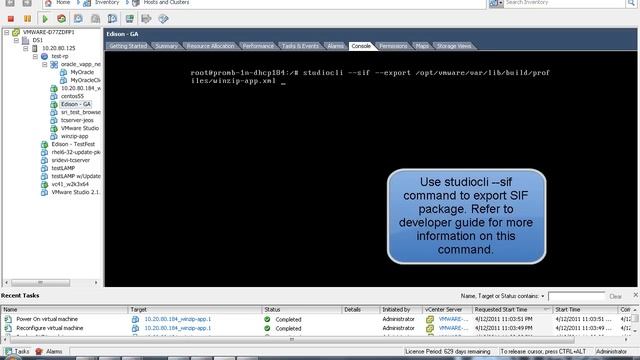Screen dimensions: 640x360
Task: Select the winzip-app virtual machine
Action: [x=74, y=136]
